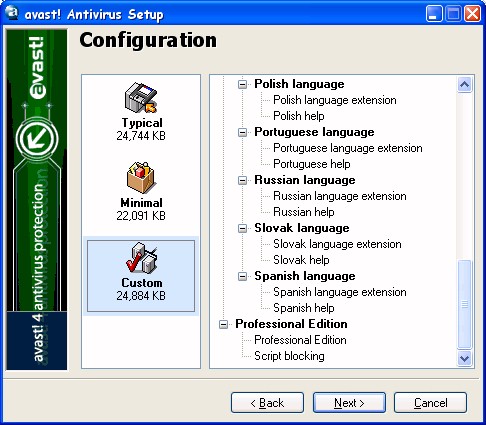Image resolution: width=486 pixels, height=425 pixels.
Task: Select 'Slovak help' item
Action: [301, 260]
